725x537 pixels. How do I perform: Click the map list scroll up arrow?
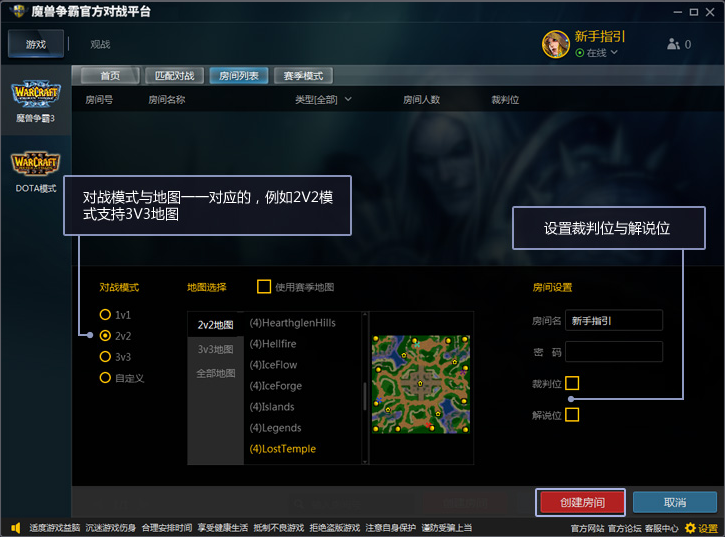pos(365,315)
